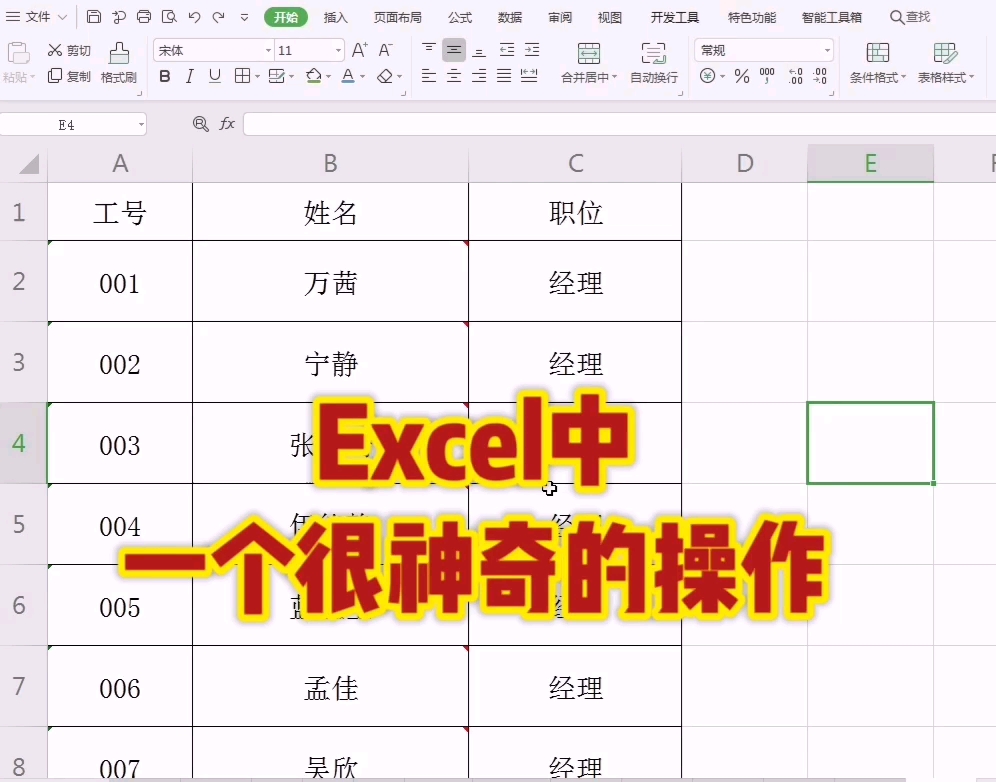Toggle middle vertical alignment

(x=454, y=50)
